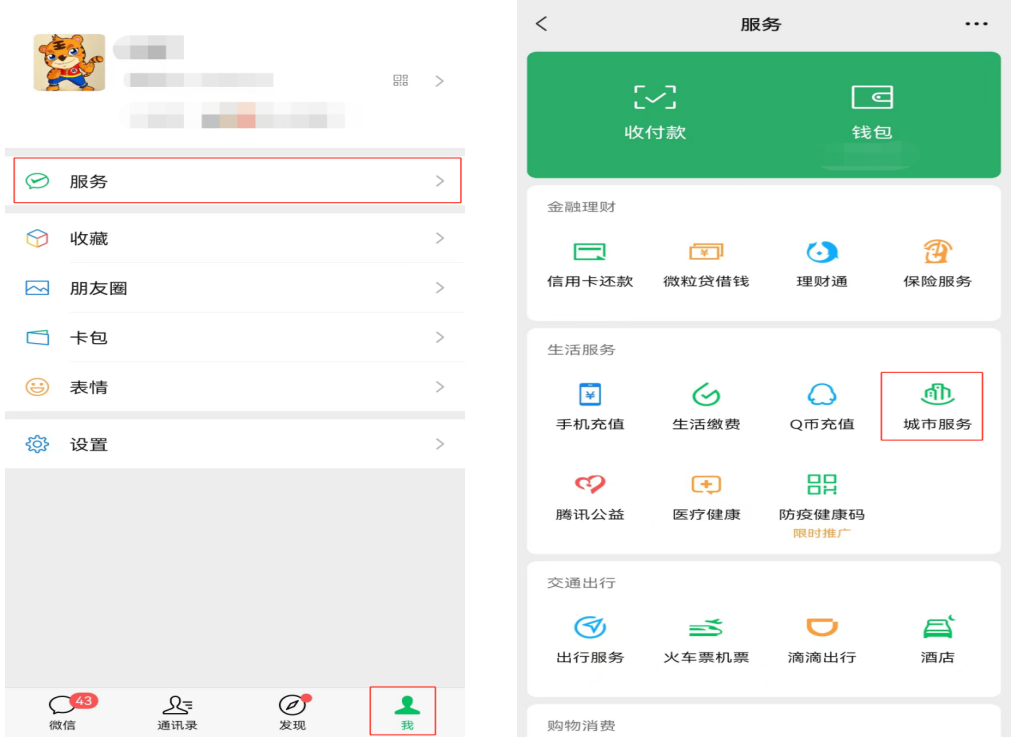Open 手机充值 phone top-up icon
This screenshot has width=1015, height=747.
[589, 394]
